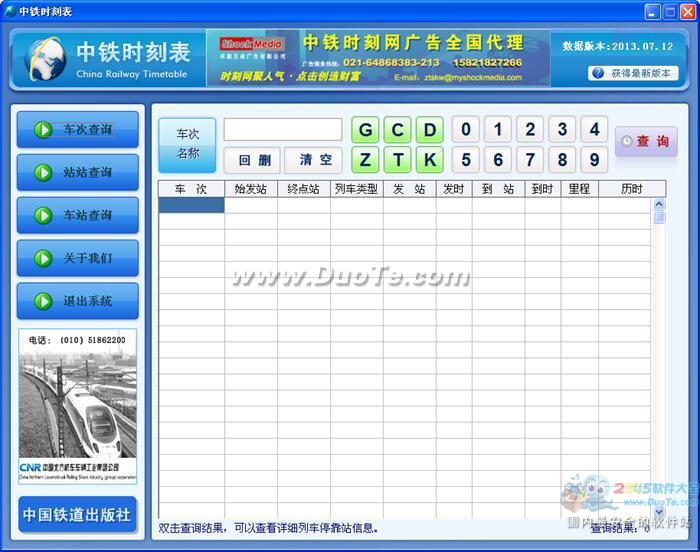Select the green D letter key
700x552 pixels.
[429, 130]
